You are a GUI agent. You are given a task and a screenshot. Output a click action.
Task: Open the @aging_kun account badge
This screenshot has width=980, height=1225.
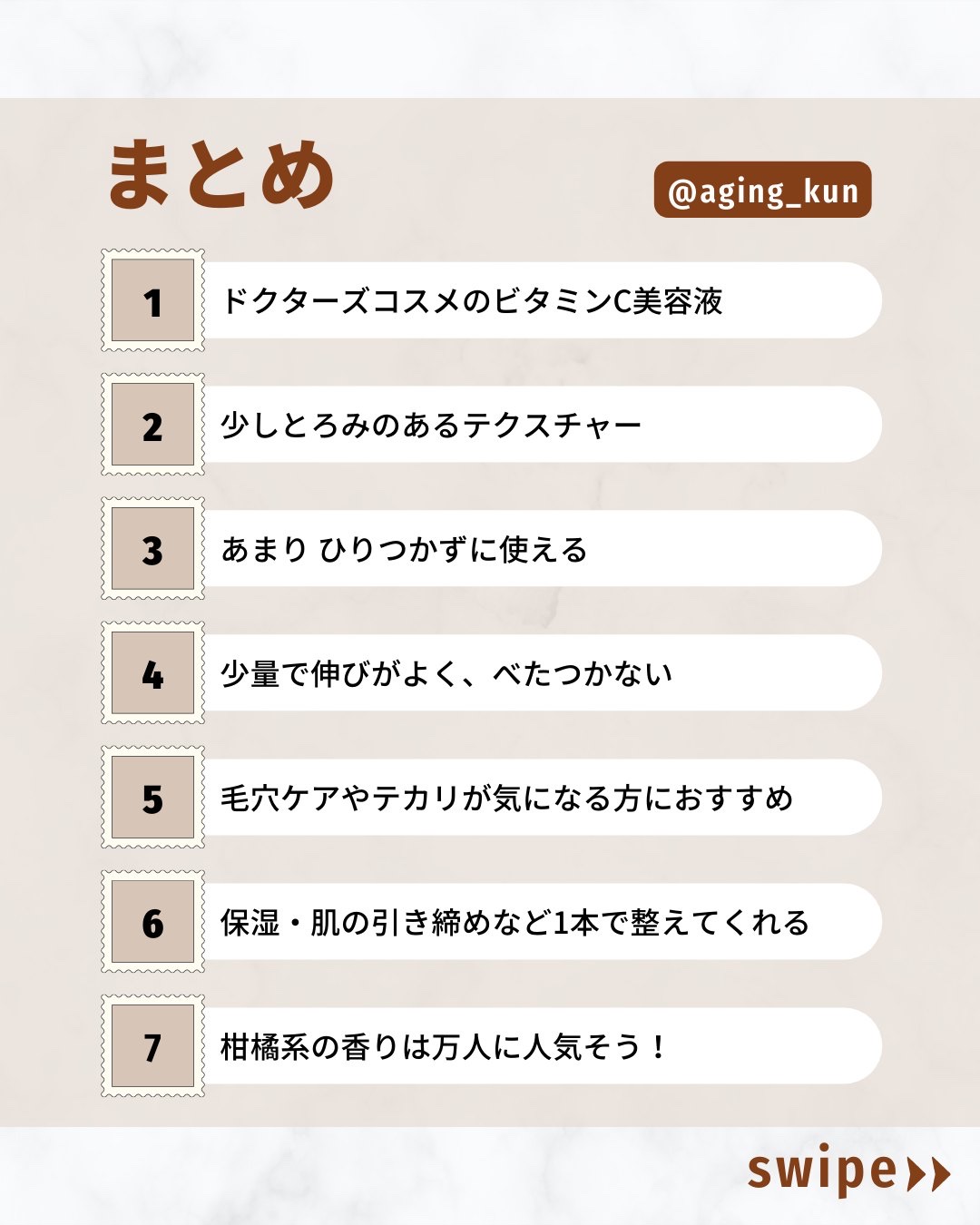click(762, 191)
